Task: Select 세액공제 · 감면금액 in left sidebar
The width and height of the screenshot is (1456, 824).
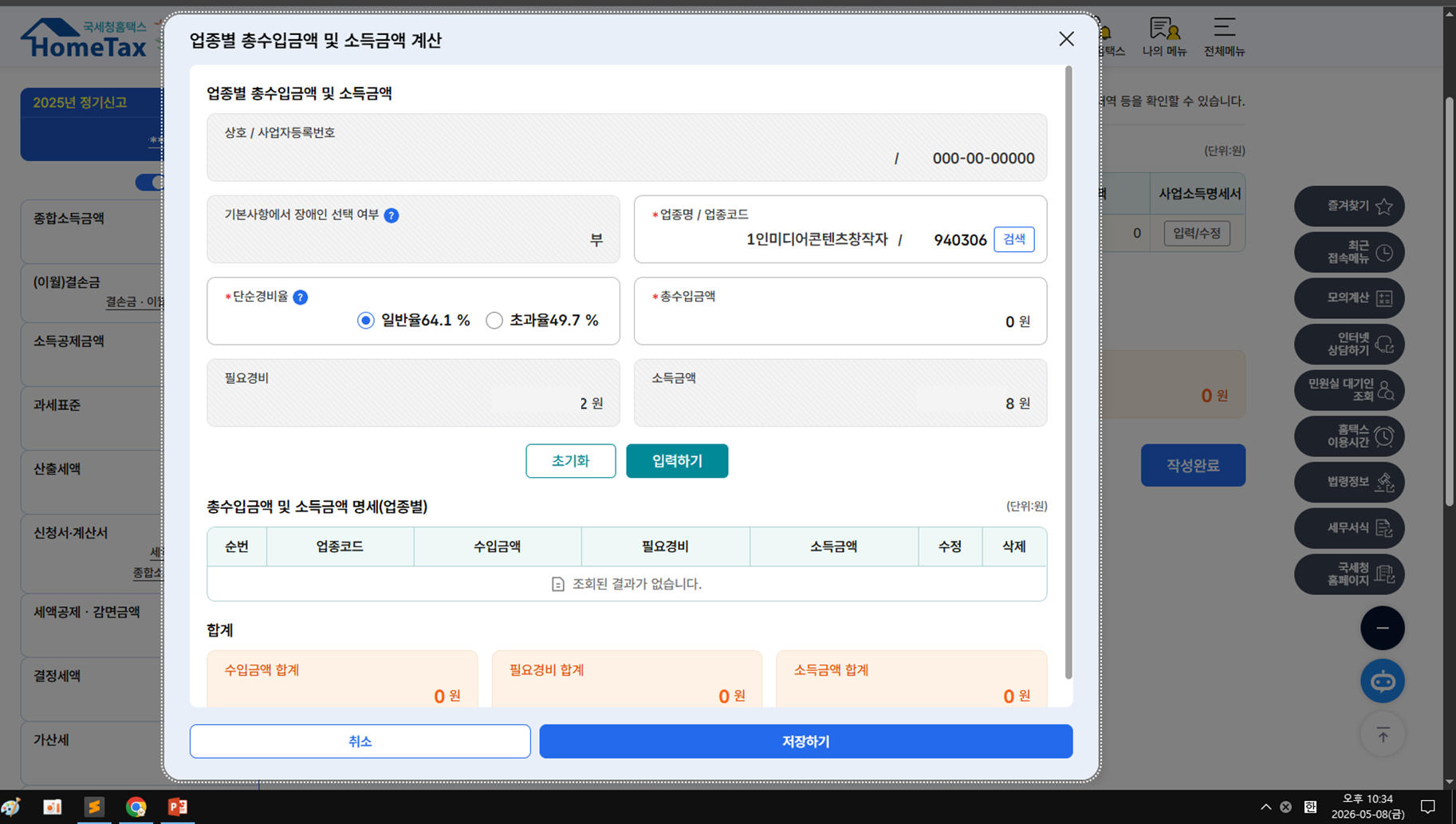Action: [x=86, y=612]
